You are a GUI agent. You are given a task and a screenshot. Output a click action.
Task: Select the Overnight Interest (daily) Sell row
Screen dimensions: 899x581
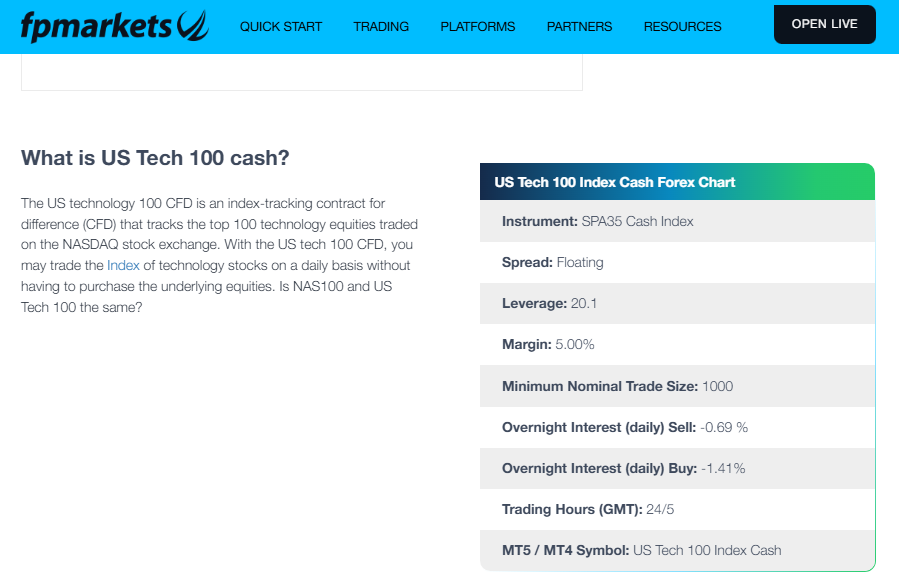click(x=677, y=427)
